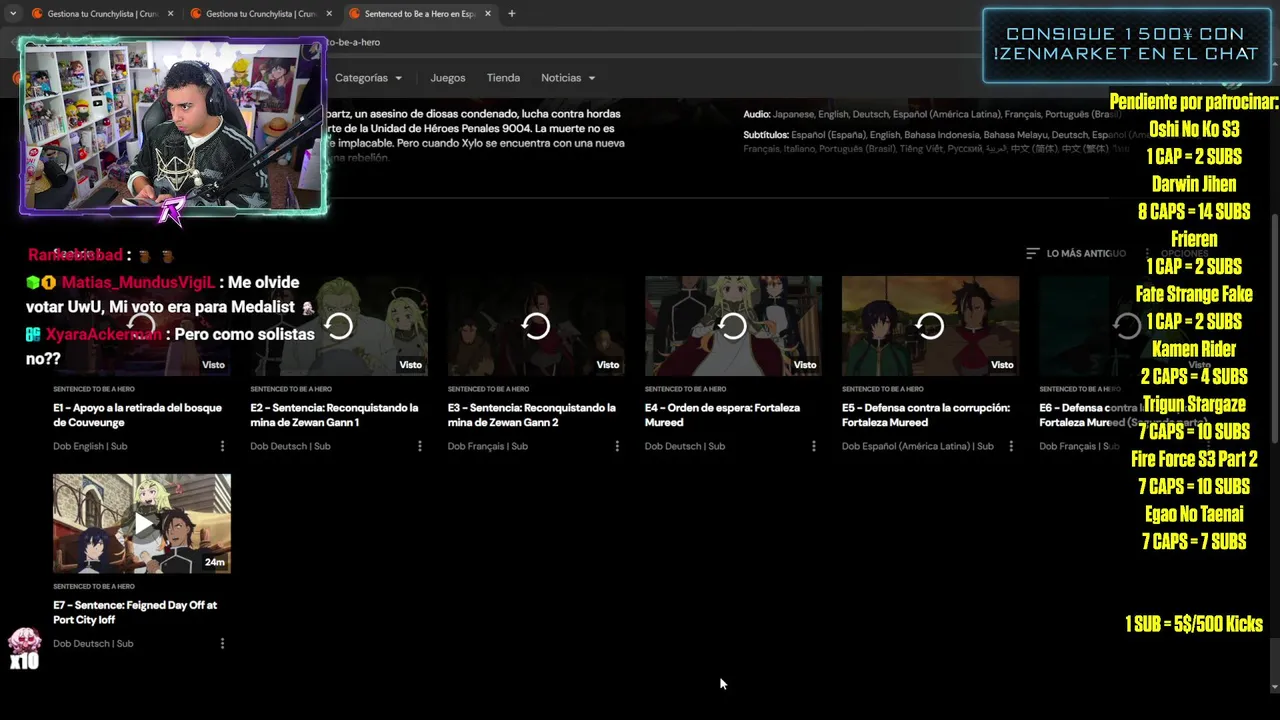This screenshot has width=1280, height=720.
Task: Change the Lo más antiguo sort order
Action: pyautogui.click(x=1076, y=253)
